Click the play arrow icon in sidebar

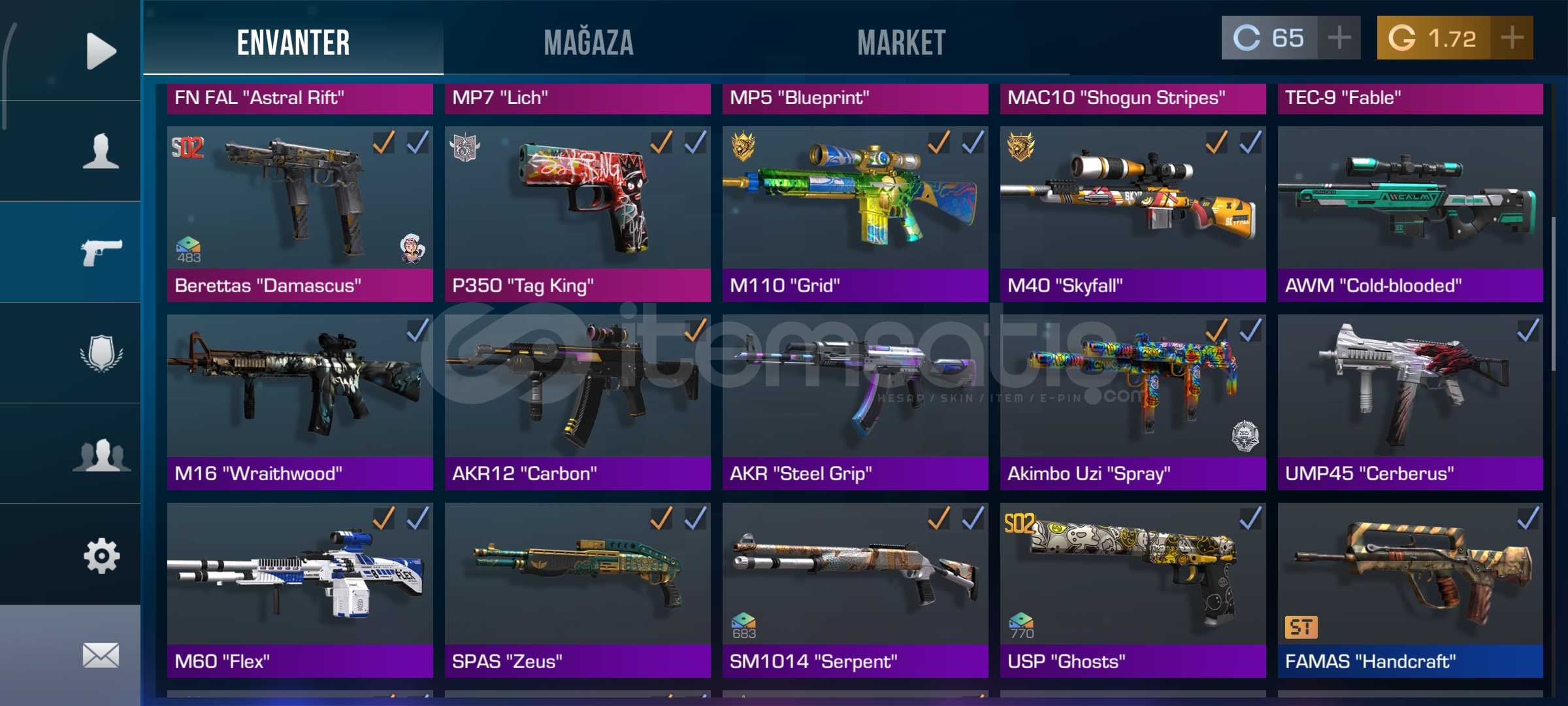[101, 51]
